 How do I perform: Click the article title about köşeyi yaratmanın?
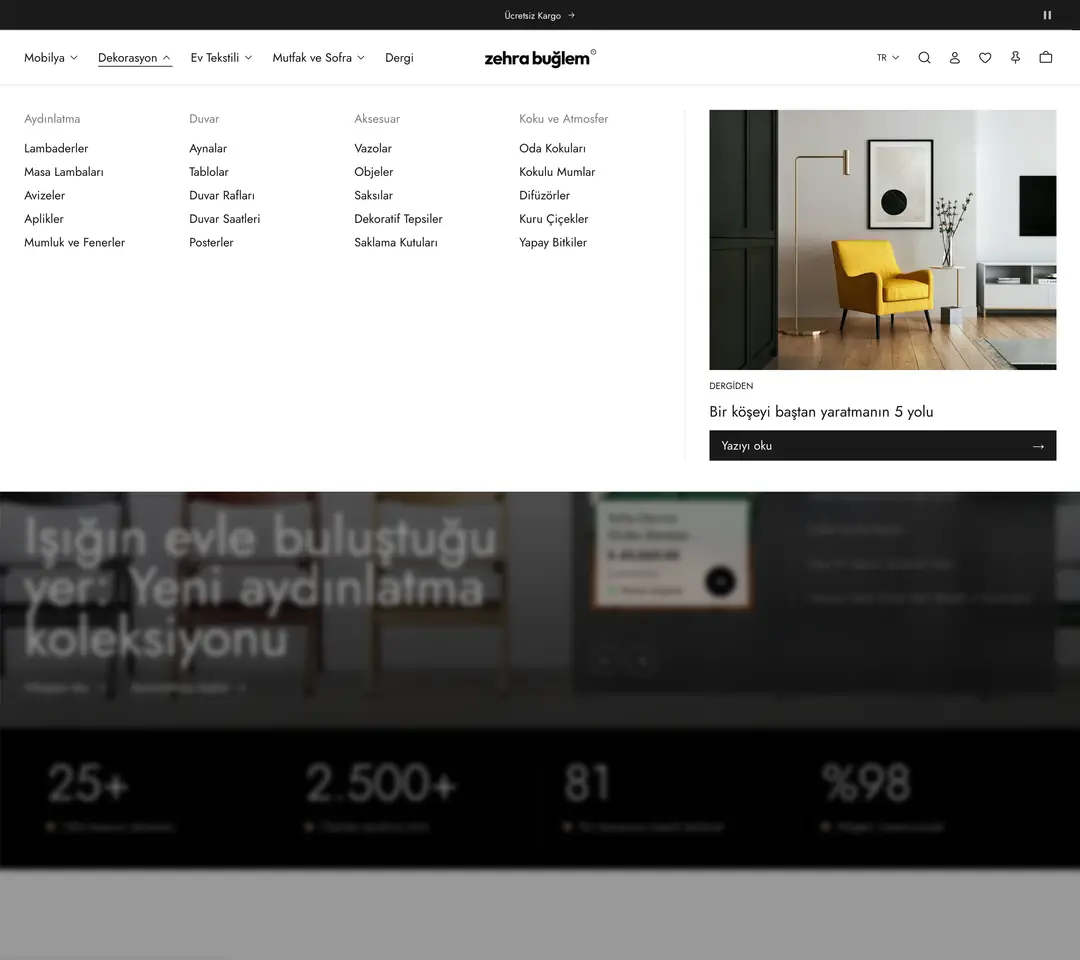[821, 412]
